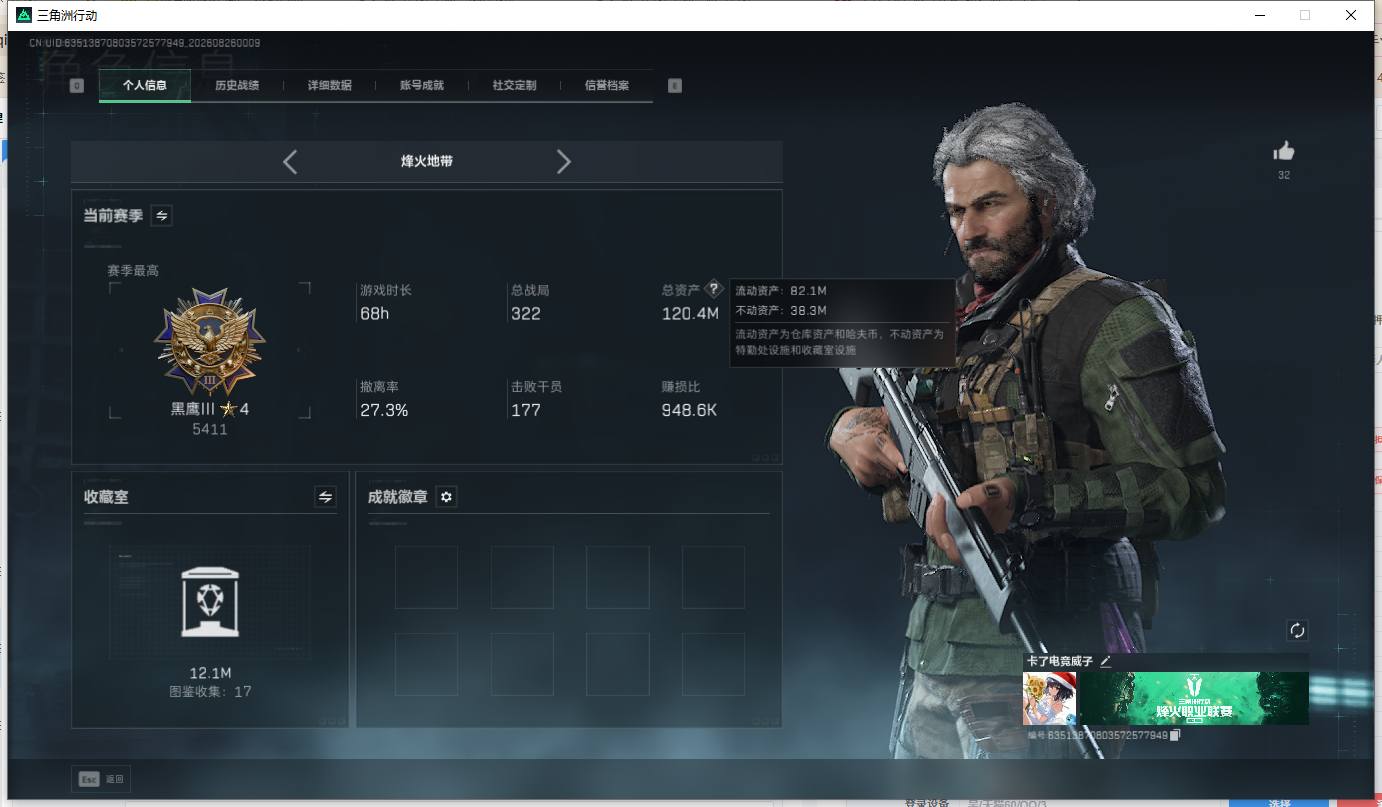Viewport: 1382px width, 807px height.
Task: Click the 27.3% 撤离率 value
Action: [384, 410]
